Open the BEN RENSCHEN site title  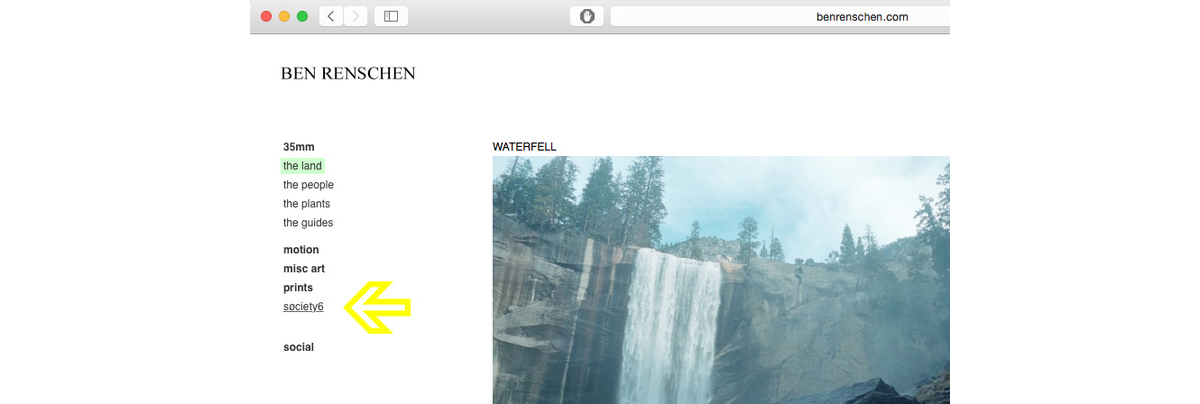pos(348,73)
